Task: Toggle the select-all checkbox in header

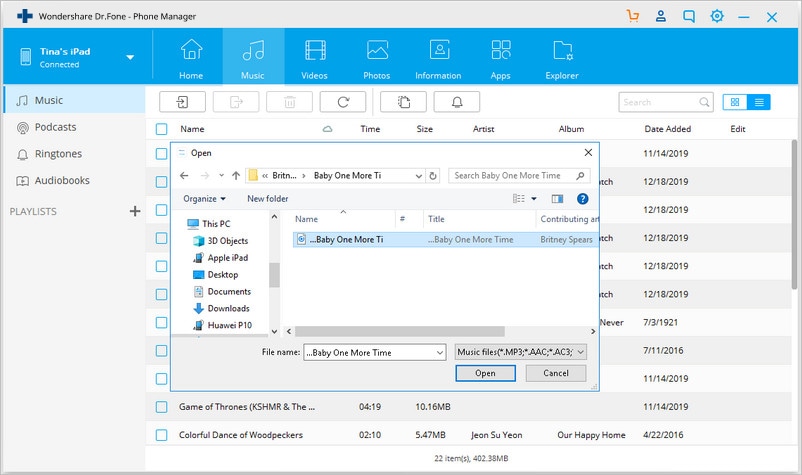Action: click(162, 129)
